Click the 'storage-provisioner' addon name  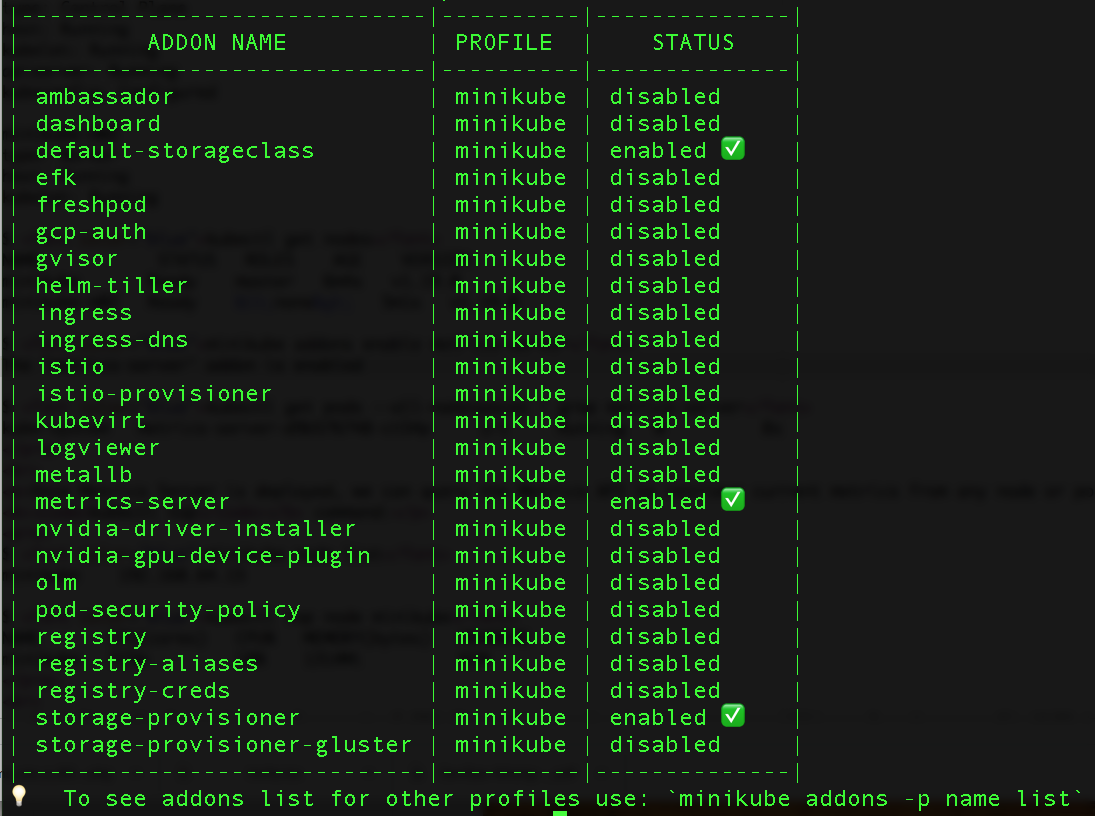tap(168, 718)
